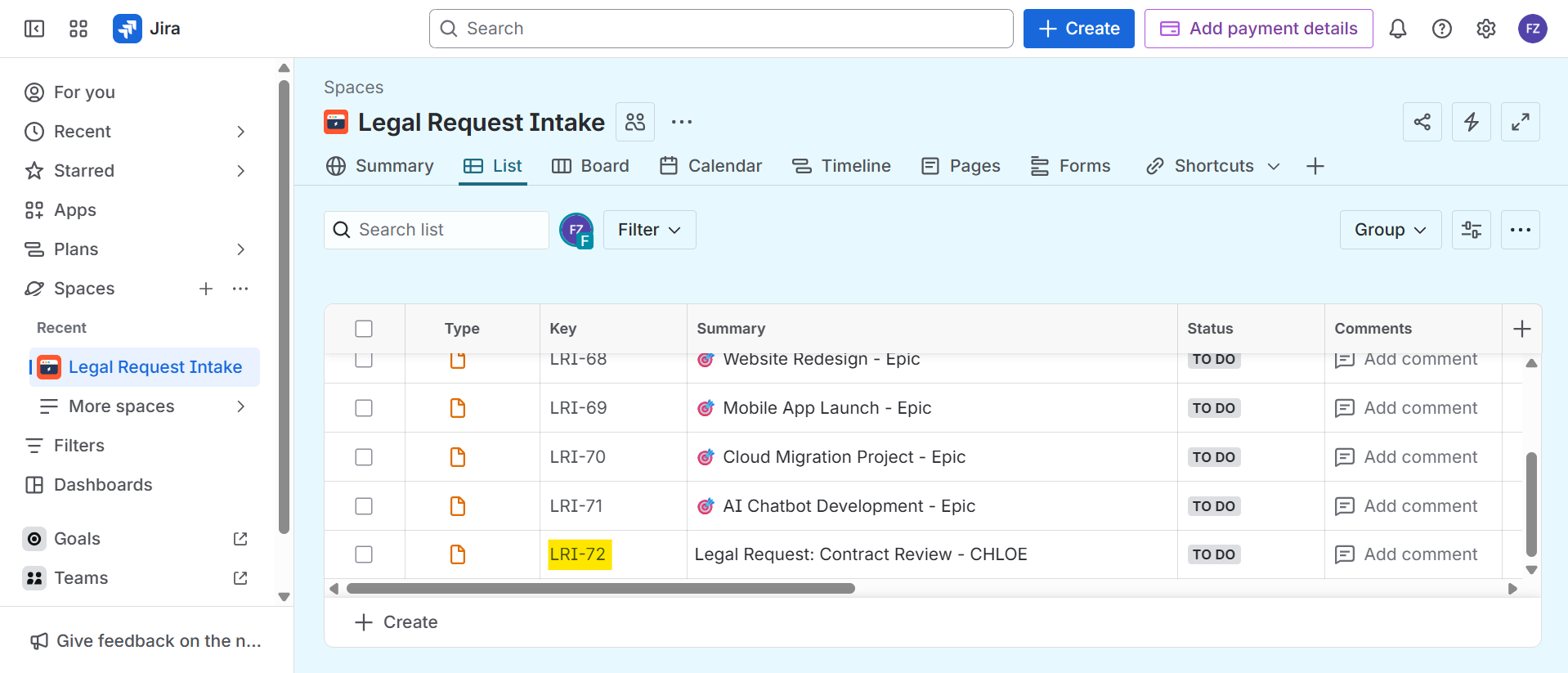Open automation via the lightning bolt icon
This screenshot has width=1568, height=673.
pos(1471,122)
